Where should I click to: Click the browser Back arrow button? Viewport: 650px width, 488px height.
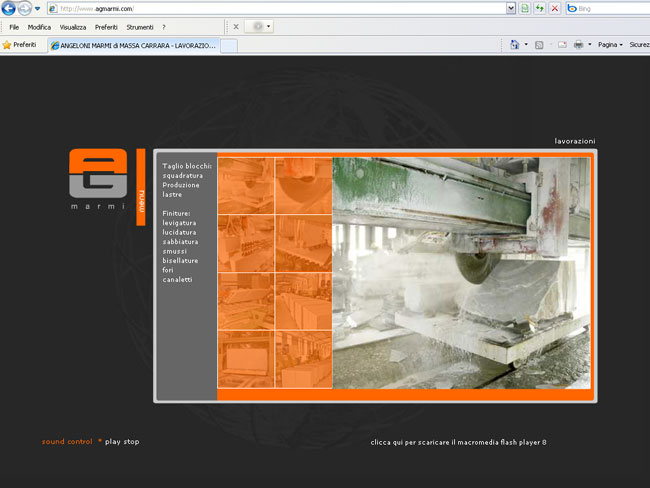pyautogui.click(x=8, y=8)
